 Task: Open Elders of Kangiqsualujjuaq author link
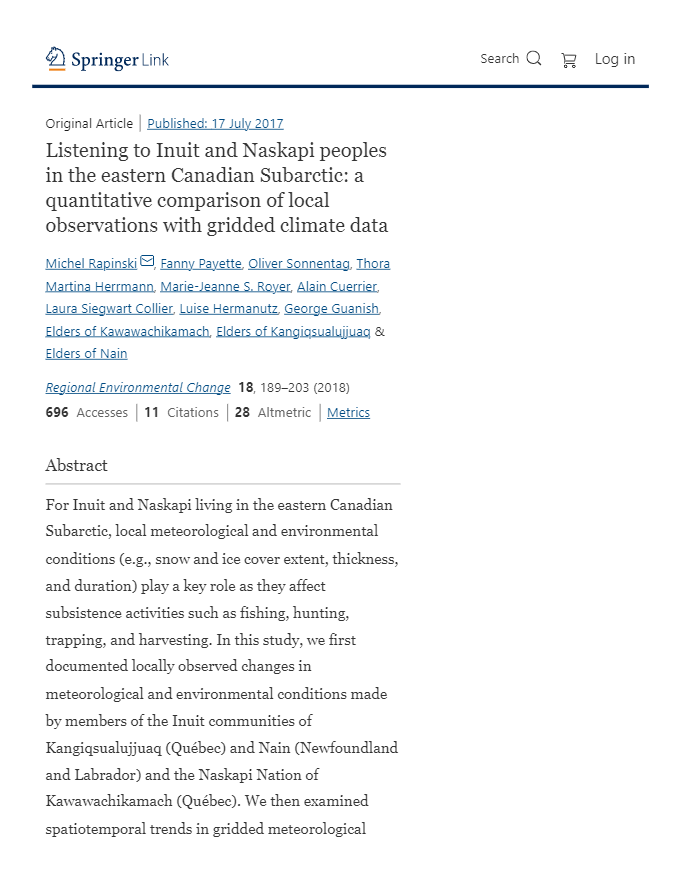pyautogui.click(x=293, y=332)
